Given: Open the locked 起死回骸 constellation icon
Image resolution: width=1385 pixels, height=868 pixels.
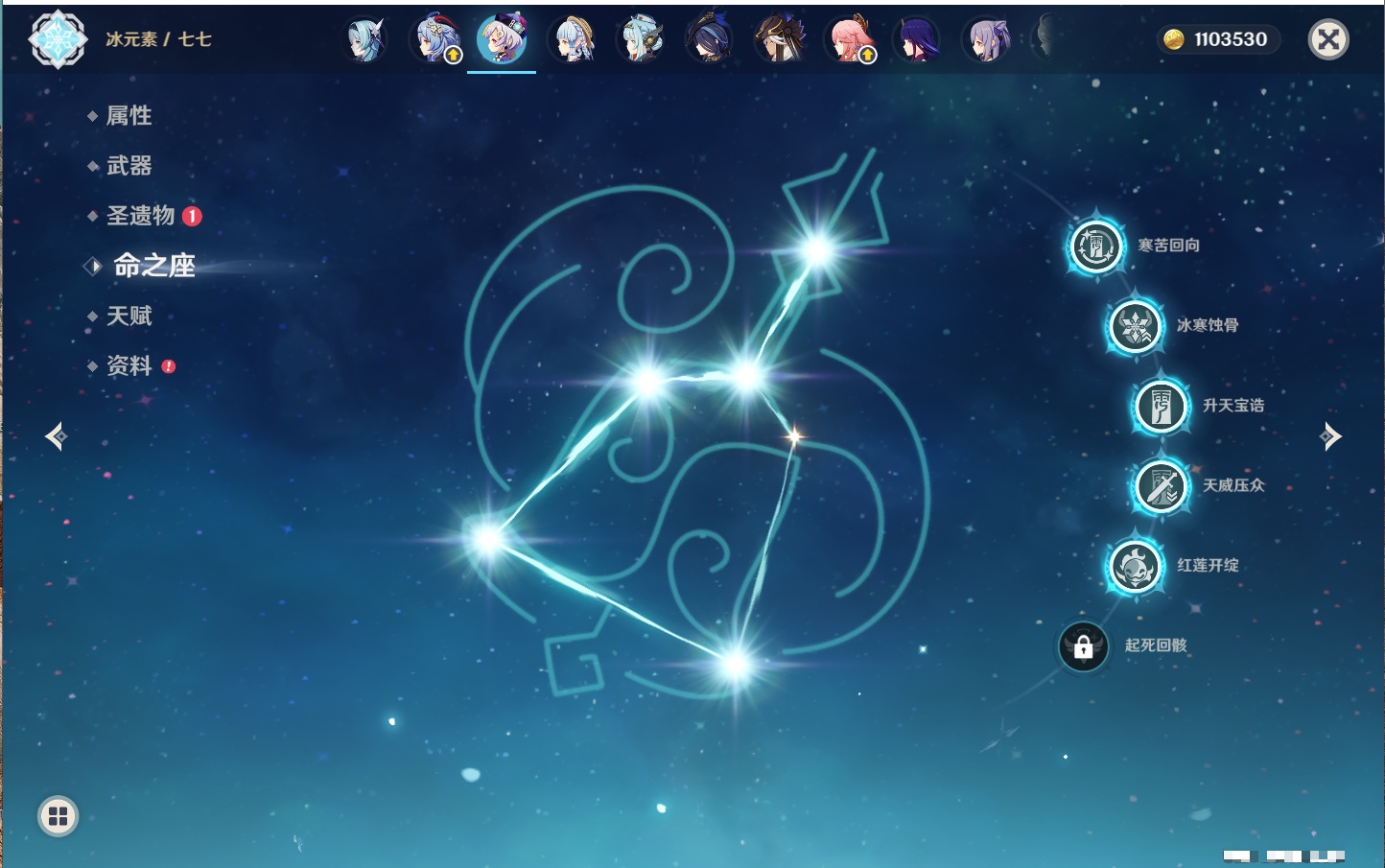Looking at the screenshot, I should 1084,646.
